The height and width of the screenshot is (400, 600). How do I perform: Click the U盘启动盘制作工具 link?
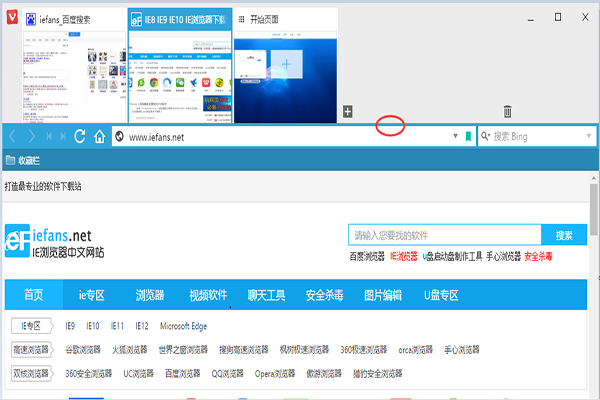[x=452, y=256]
